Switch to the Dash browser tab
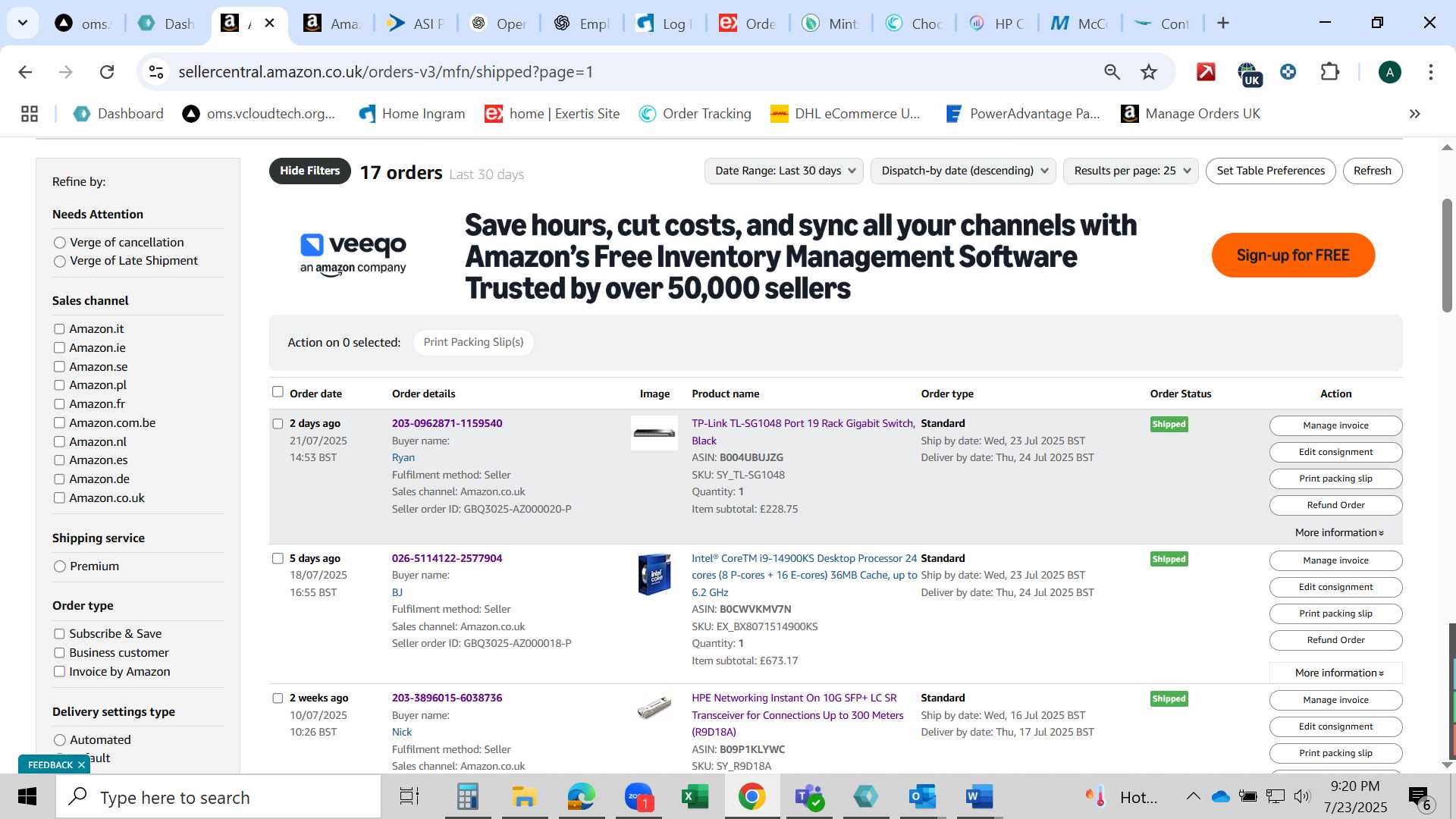 coord(168,24)
